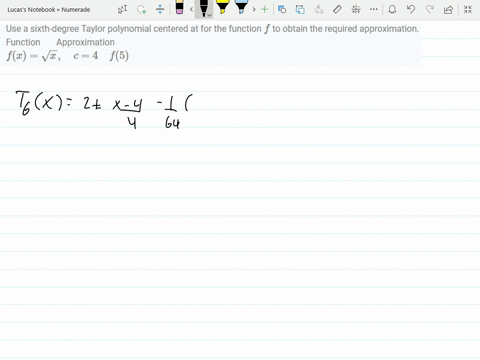The height and width of the screenshot is (360, 480).
Task: Add a new pen with the green plus
Action: pyautogui.click(x=264, y=9)
